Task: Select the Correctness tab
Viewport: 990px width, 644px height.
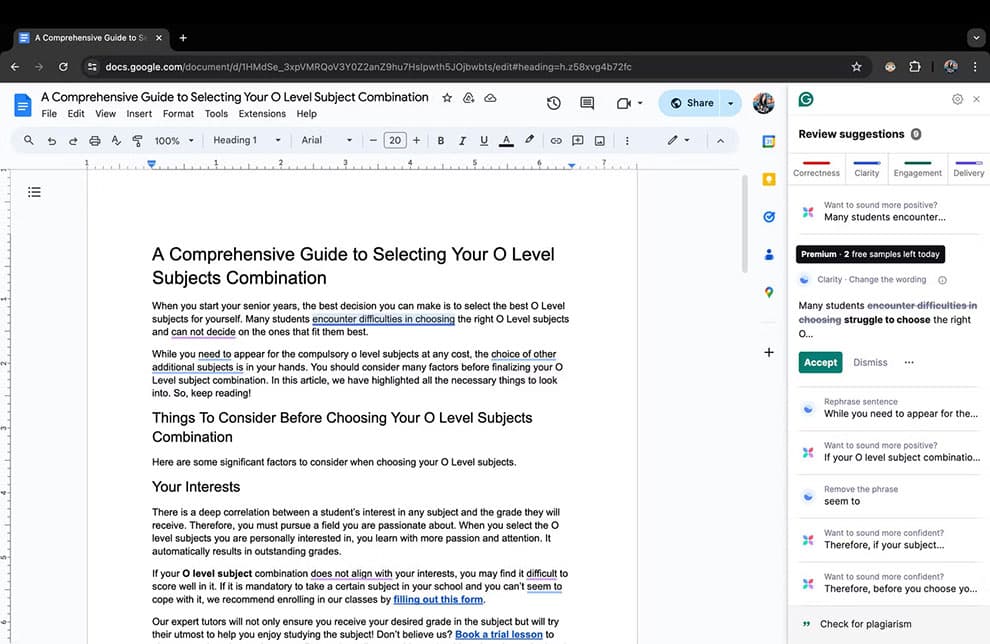Action: click(816, 169)
